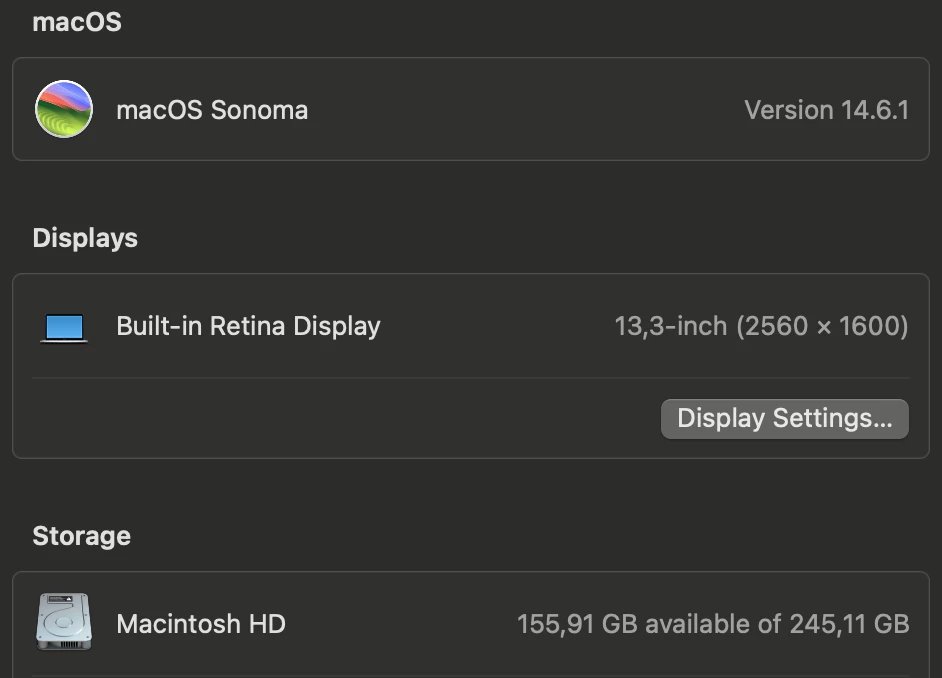Click the macOS Sonoma wallpaper icon
Image resolution: width=942 pixels, height=678 pixels.
click(x=64, y=109)
